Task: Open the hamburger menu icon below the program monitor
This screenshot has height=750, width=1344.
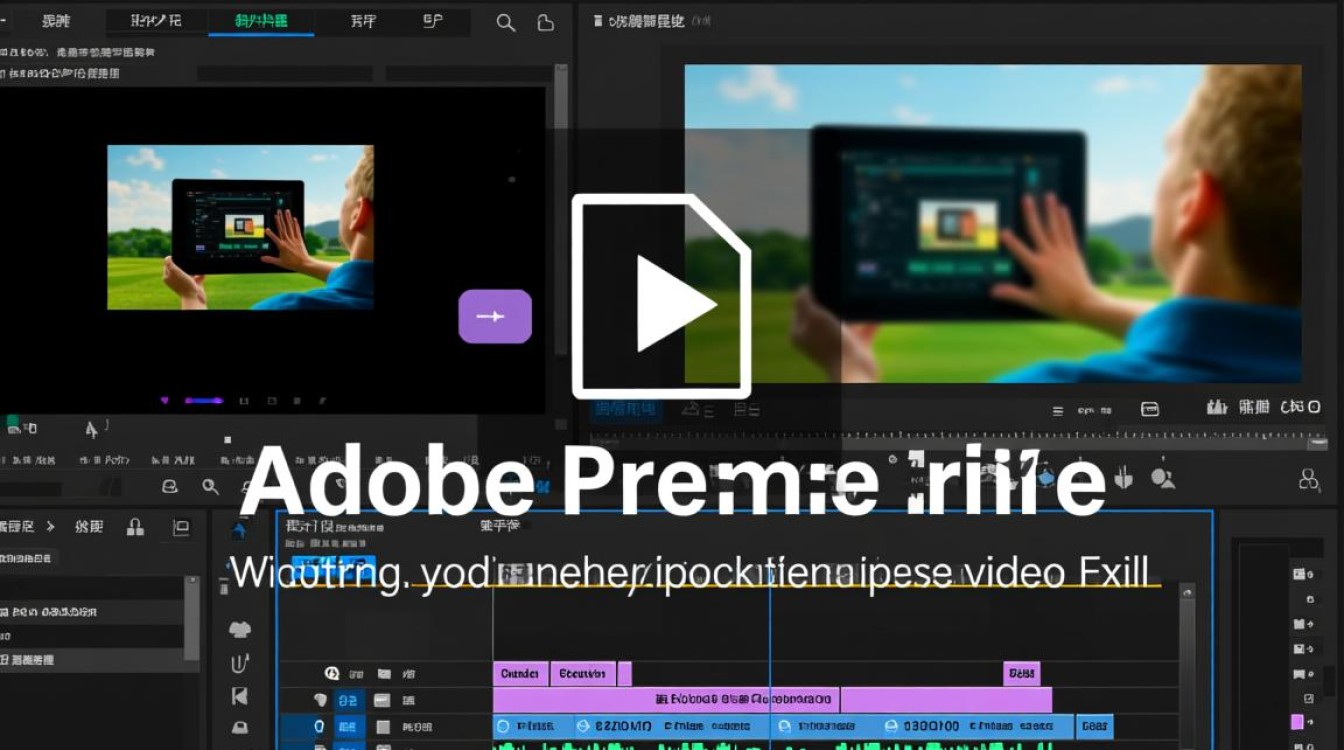Action: [x=1057, y=410]
